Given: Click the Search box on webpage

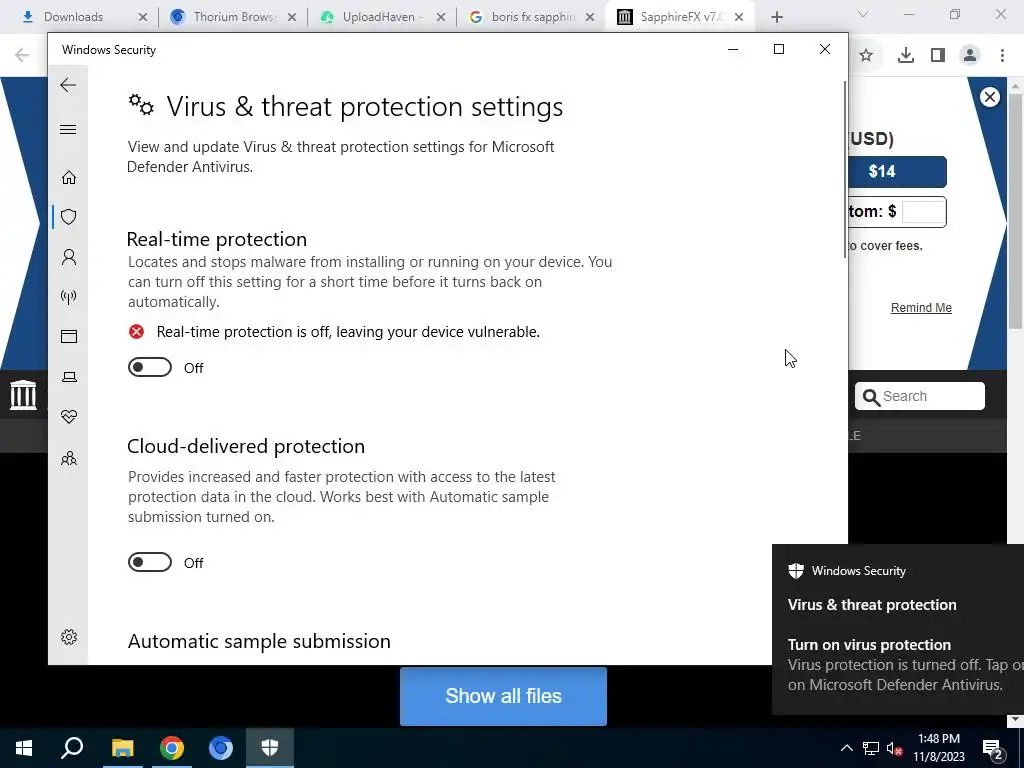Looking at the screenshot, I should [x=920, y=396].
